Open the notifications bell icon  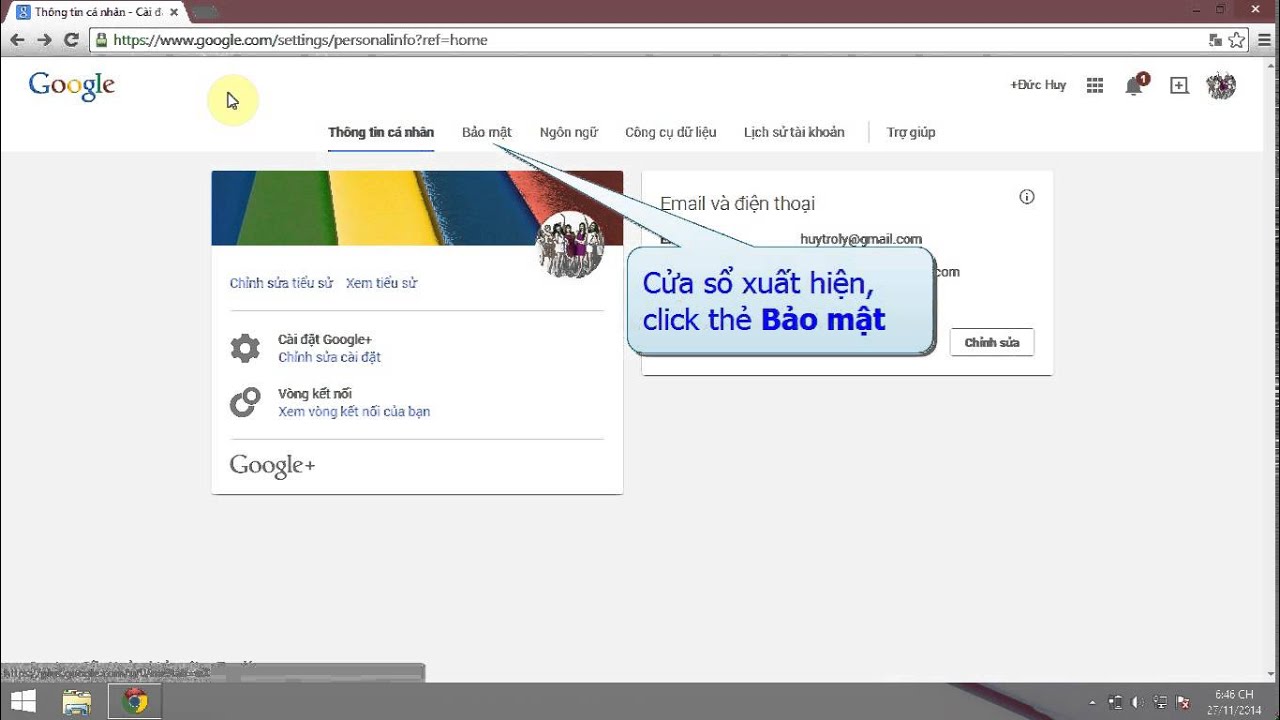click(x=1134, y=86)
